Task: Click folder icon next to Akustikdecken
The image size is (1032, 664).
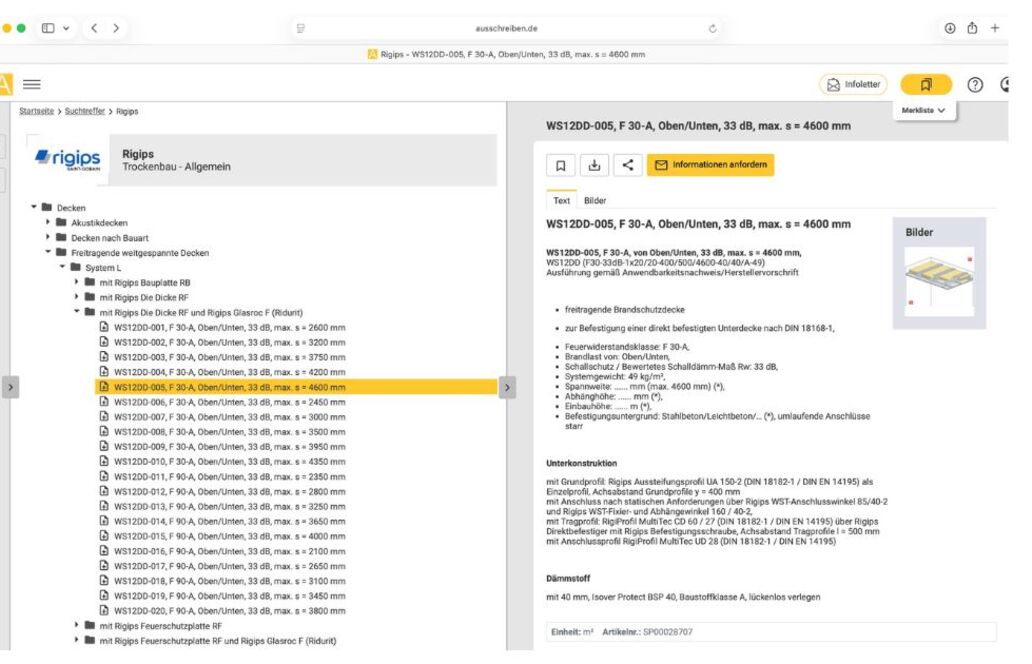Action: (61, 222)
